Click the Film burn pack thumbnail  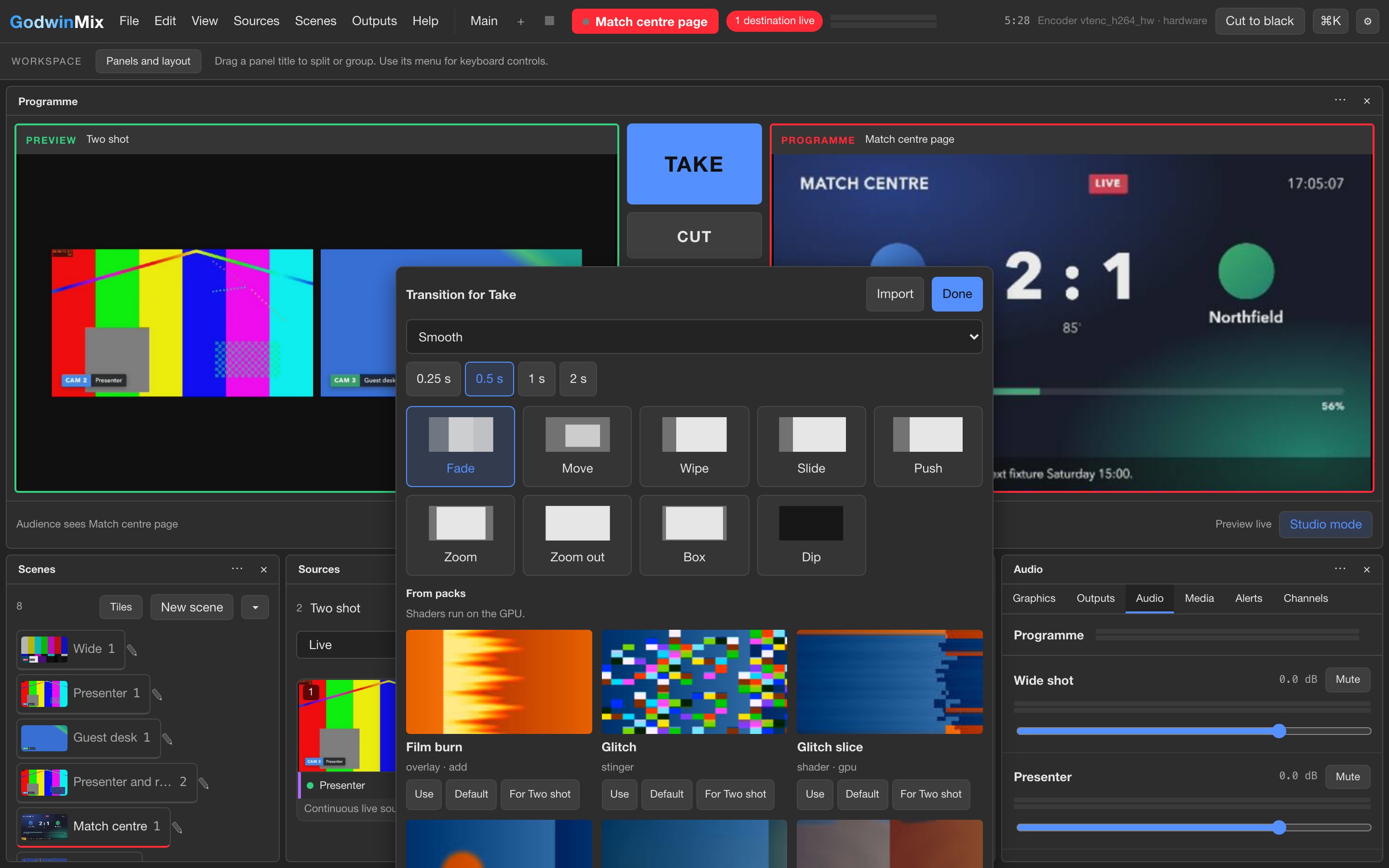pyautogui.click(x=499, y=681)
